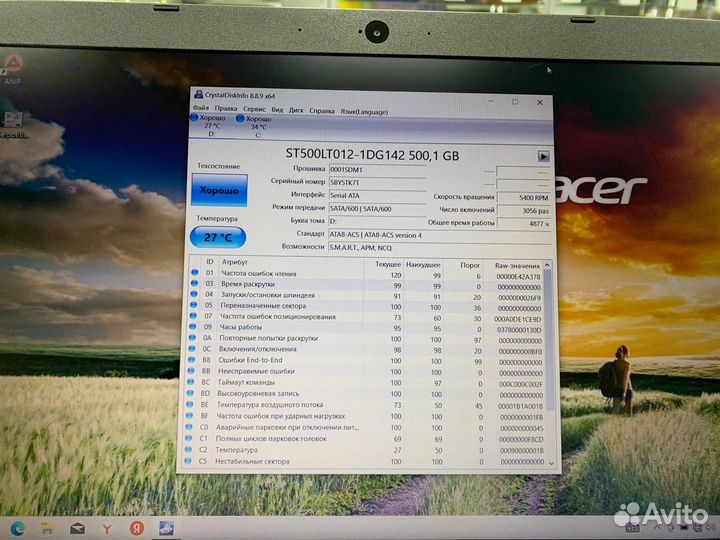Click the 27 °C temperature button
720x540 pixels.
click(x=218, y=237)
